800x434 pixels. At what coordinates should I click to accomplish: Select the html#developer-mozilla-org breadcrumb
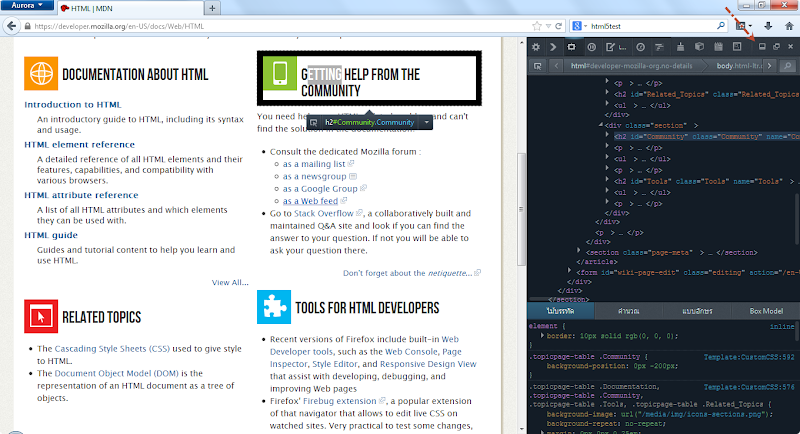tap(631, 66)
